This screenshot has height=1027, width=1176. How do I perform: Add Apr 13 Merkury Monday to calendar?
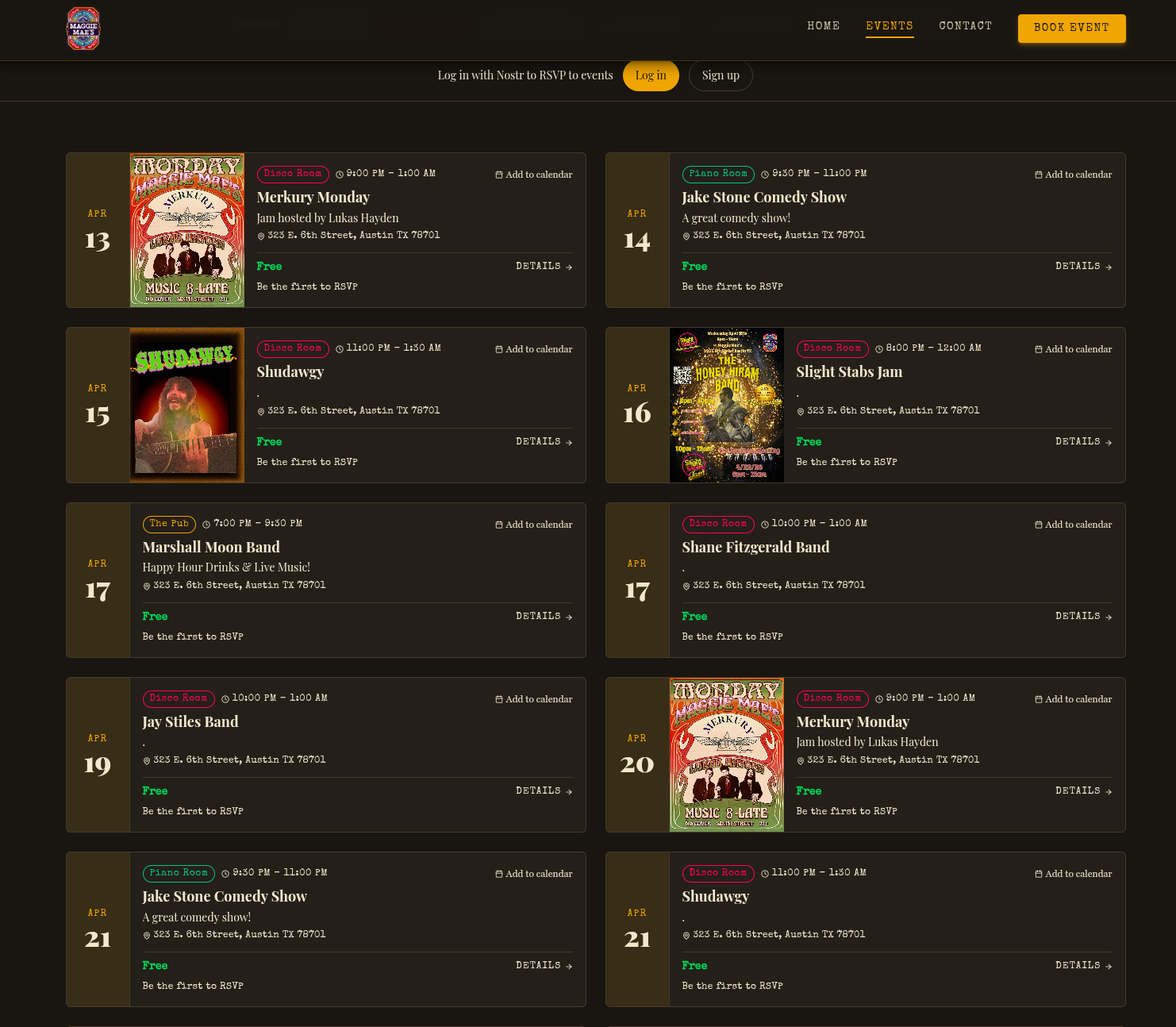point(533,175)
